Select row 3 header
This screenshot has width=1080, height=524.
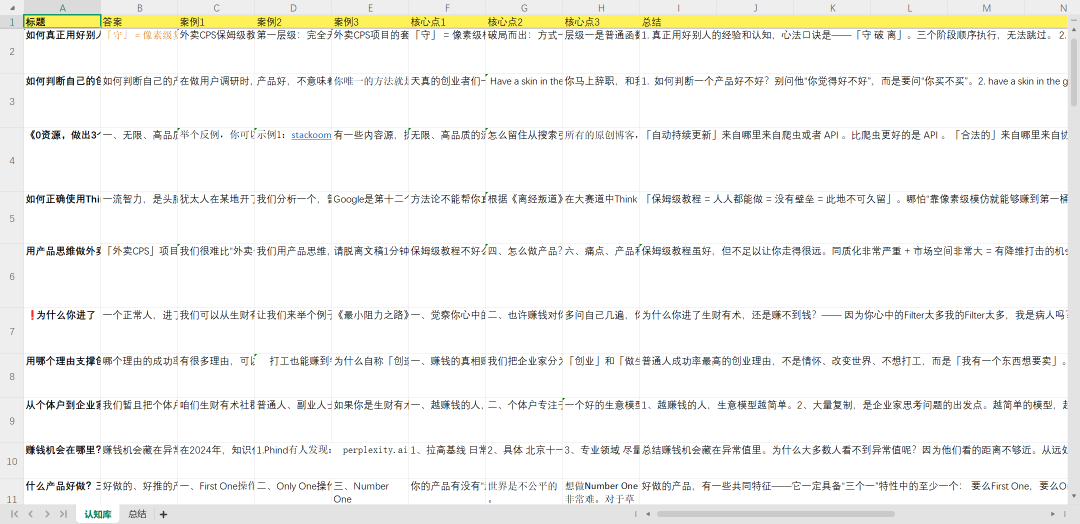pyautogui.click(x=12, y=101)
